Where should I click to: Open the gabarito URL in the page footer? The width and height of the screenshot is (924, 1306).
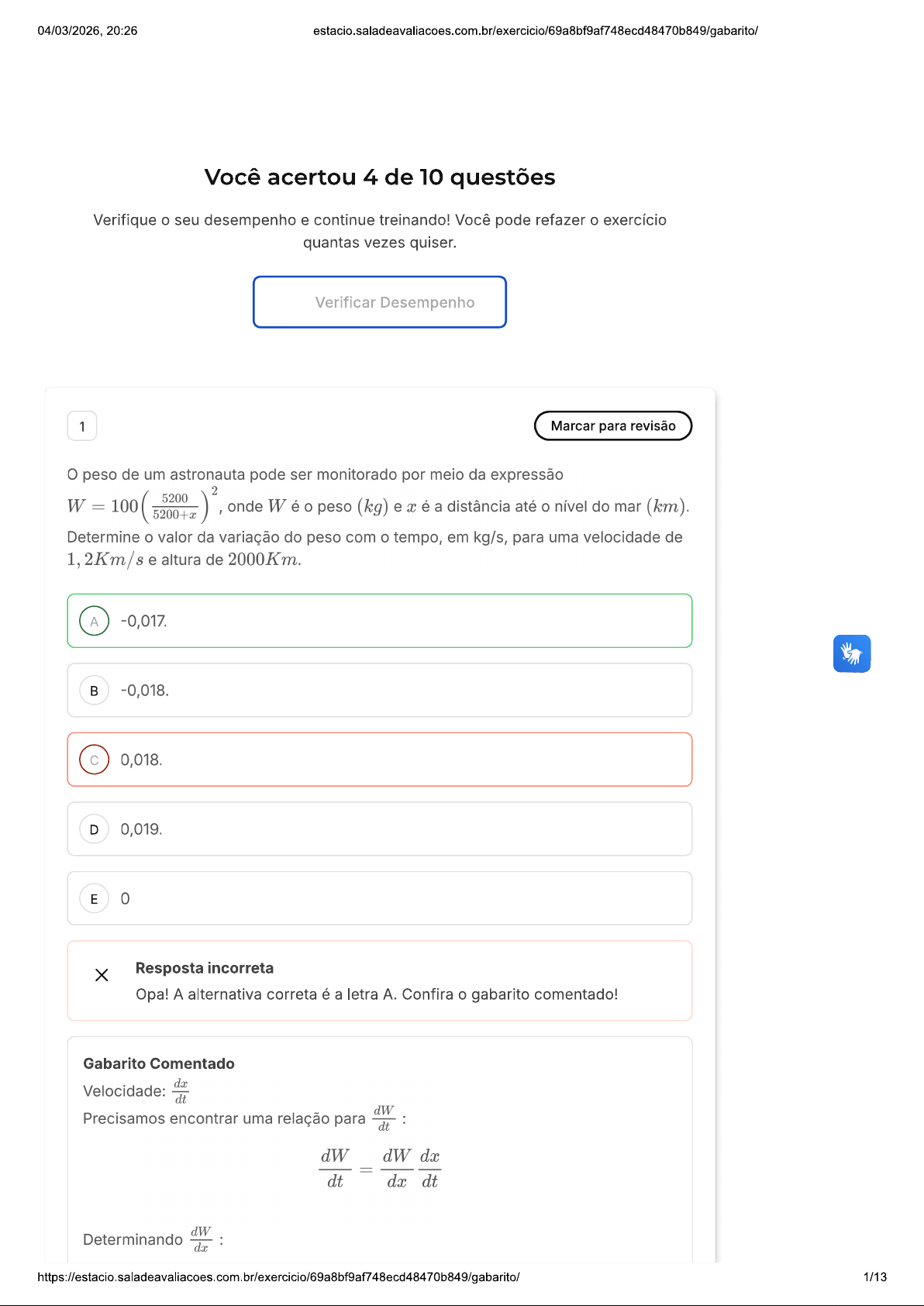point(278,1277)
